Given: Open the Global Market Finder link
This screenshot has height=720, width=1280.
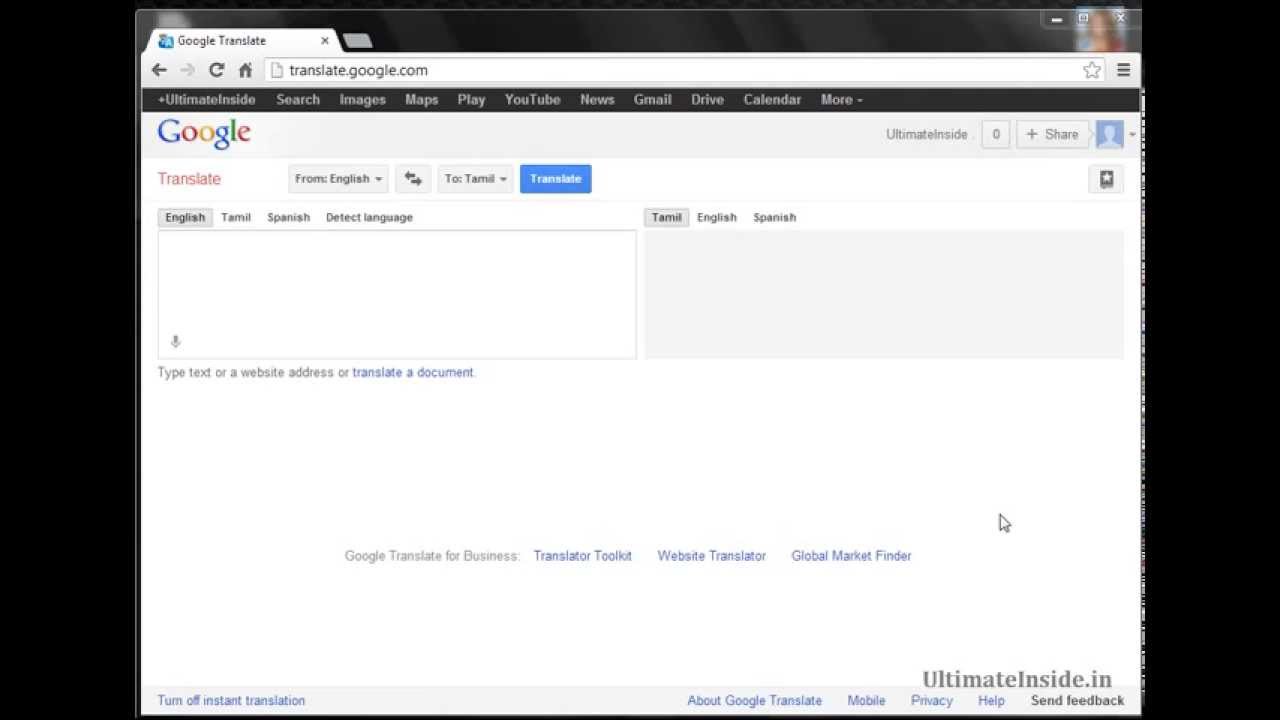Looking at the screenshot, I should [851, 556].
